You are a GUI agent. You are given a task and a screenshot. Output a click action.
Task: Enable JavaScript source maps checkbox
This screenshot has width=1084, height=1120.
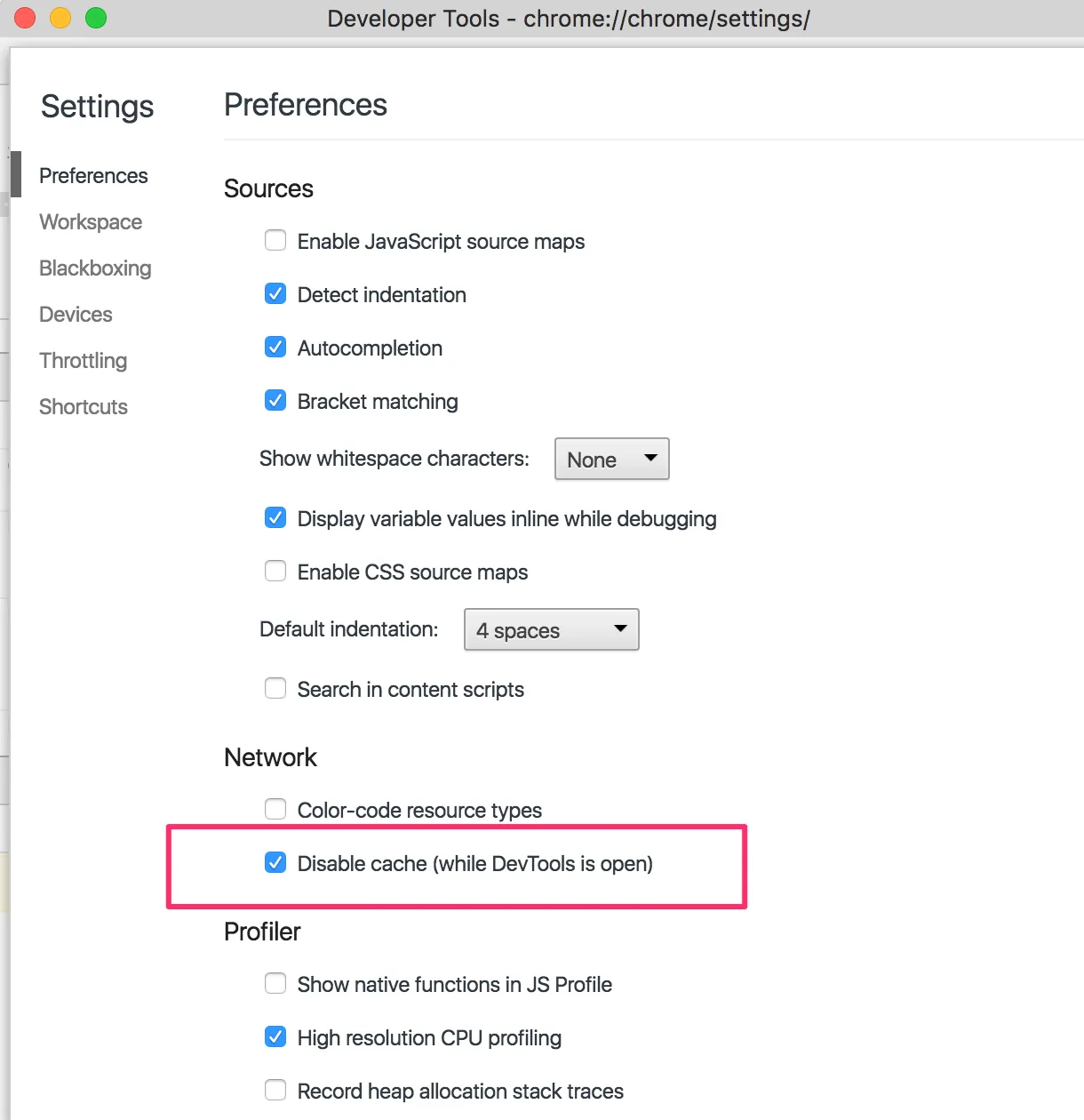(275, 241)
